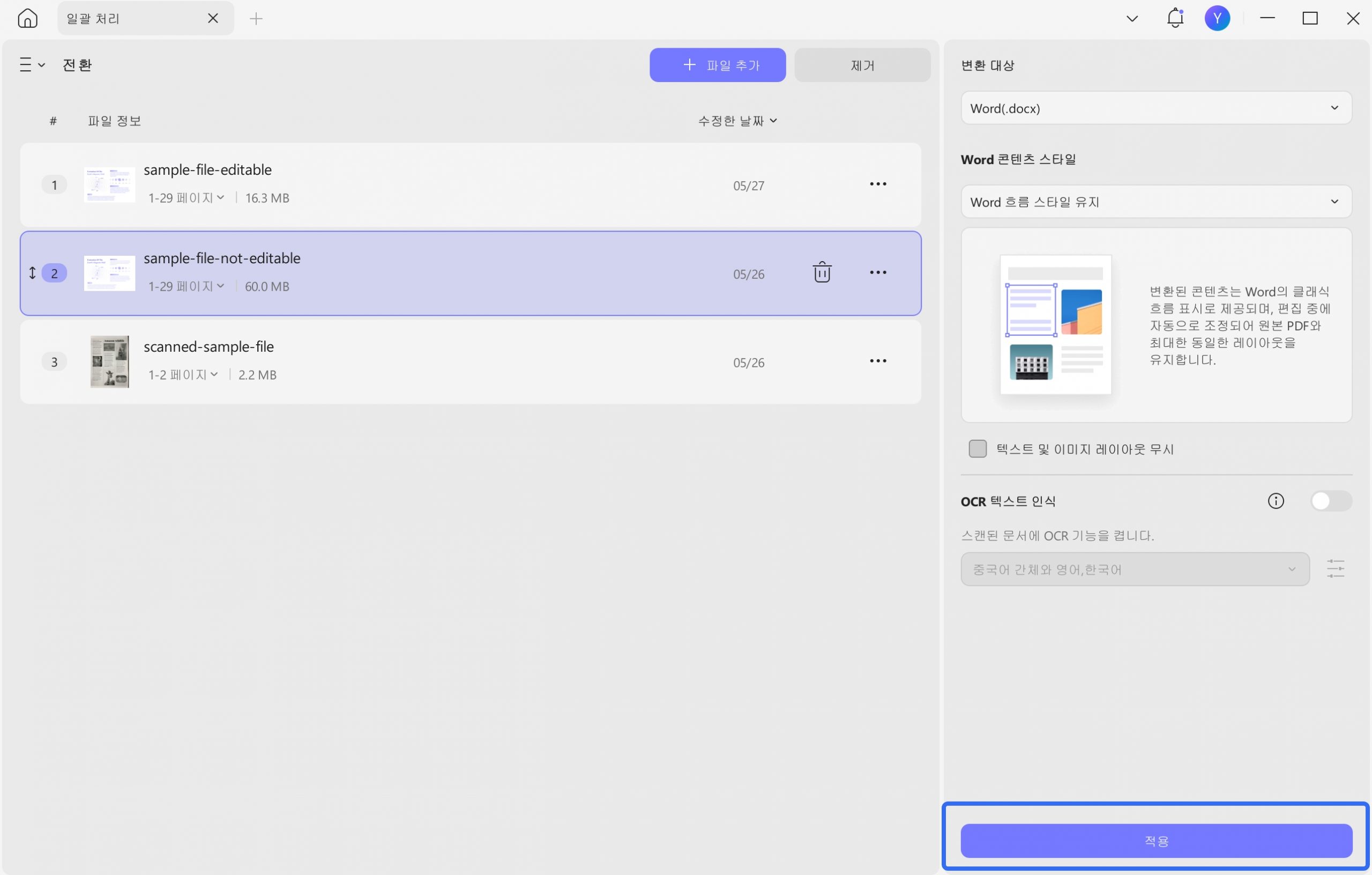1372x875 pixels.
Task: Open OCR settings sliders icon
Action: pyautogui.click(x=1335, y=569)
